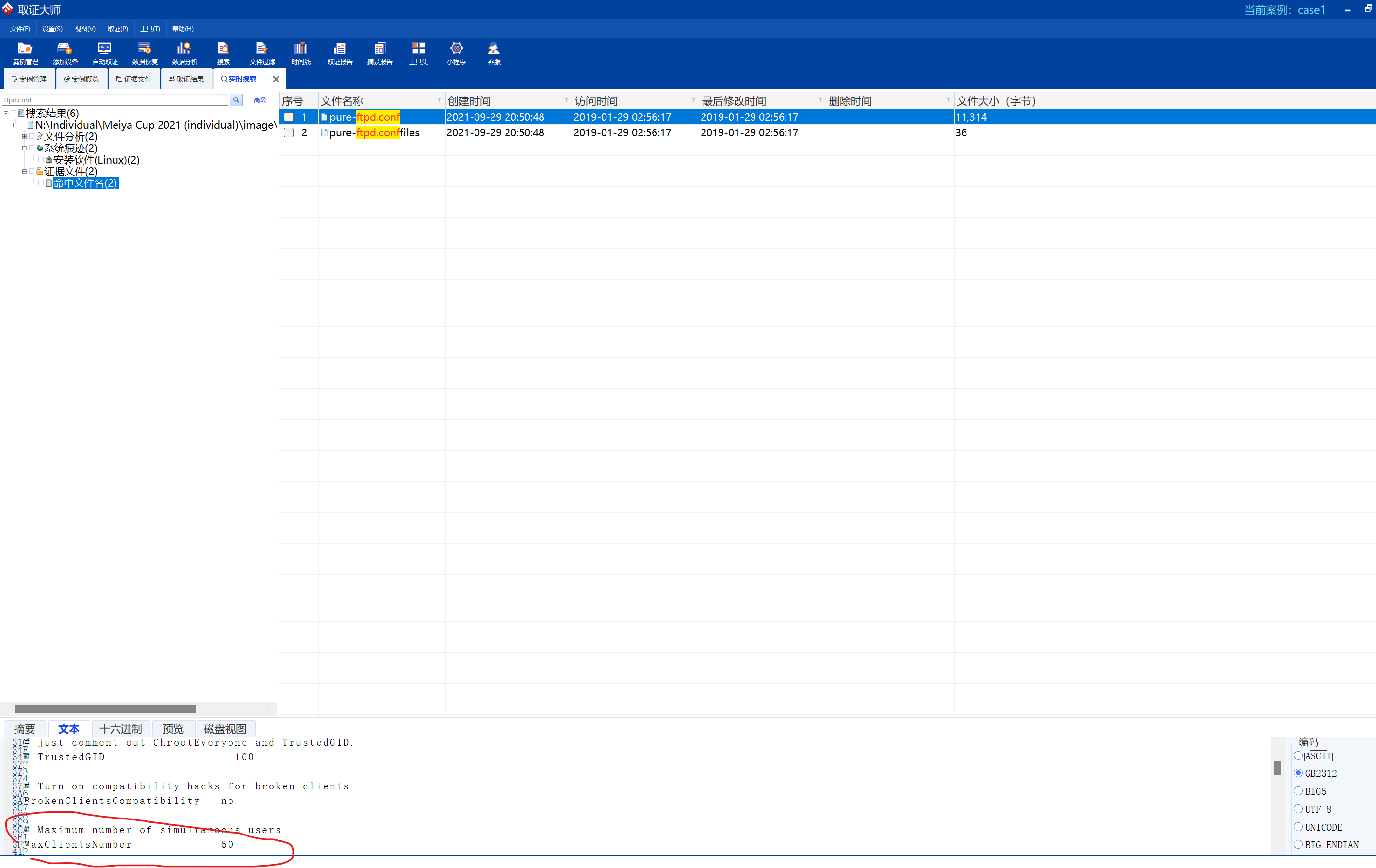Collapse the 系统痕迹(2) tree node

[25, 148]
